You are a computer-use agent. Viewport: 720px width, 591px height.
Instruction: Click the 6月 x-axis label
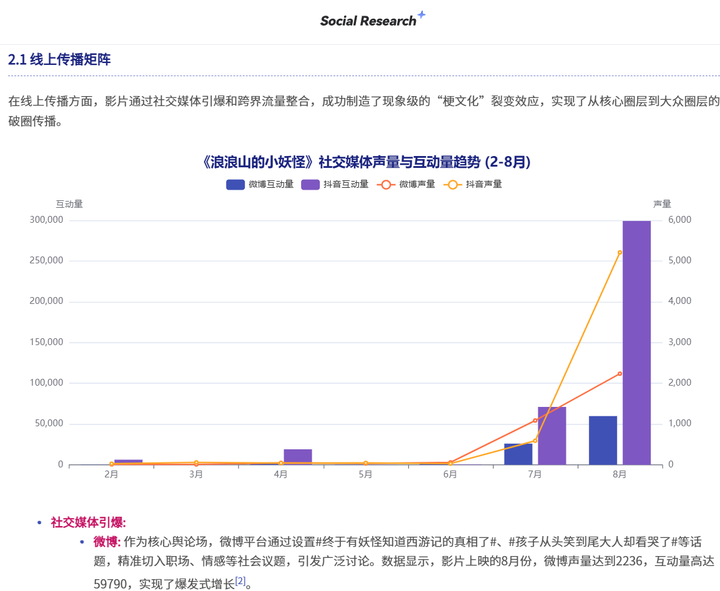450,474
